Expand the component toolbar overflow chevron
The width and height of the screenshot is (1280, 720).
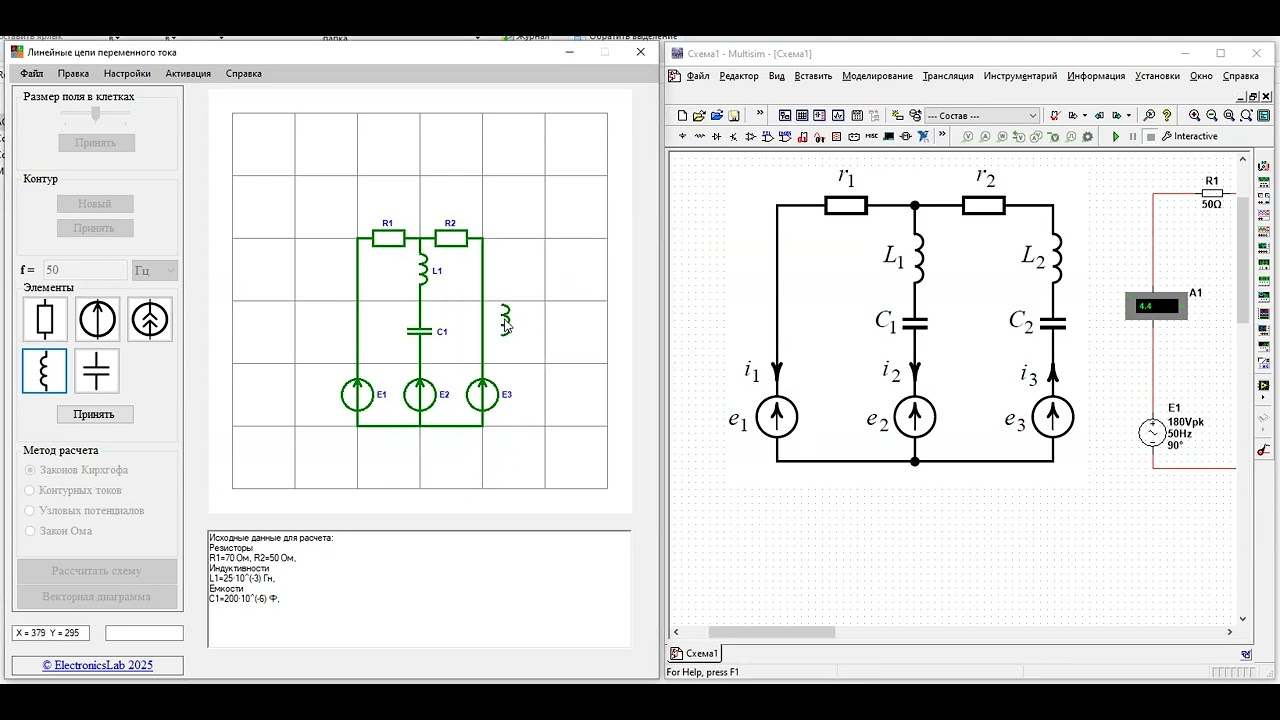point(942,134)
